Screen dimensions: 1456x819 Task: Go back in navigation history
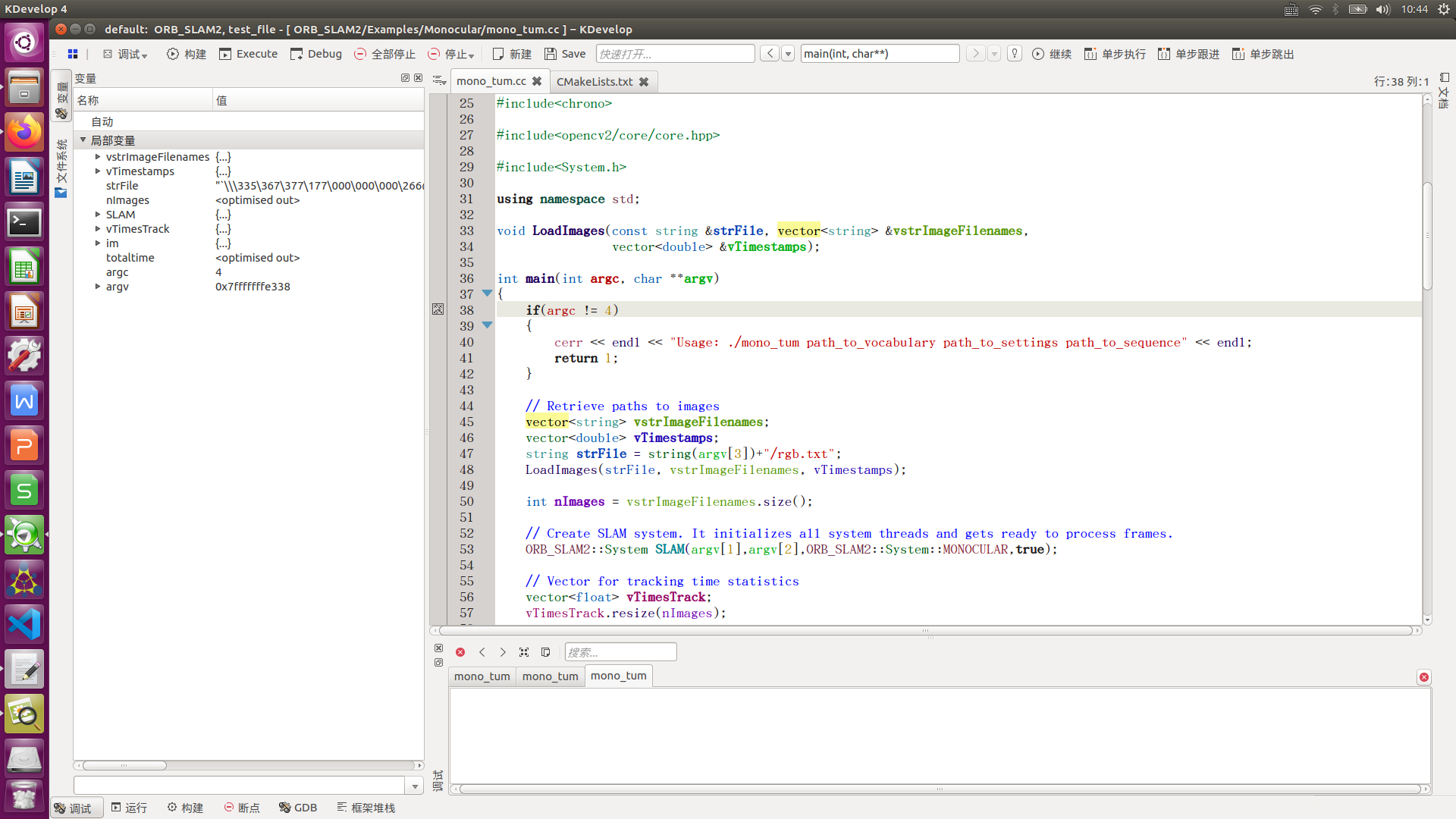770,54
